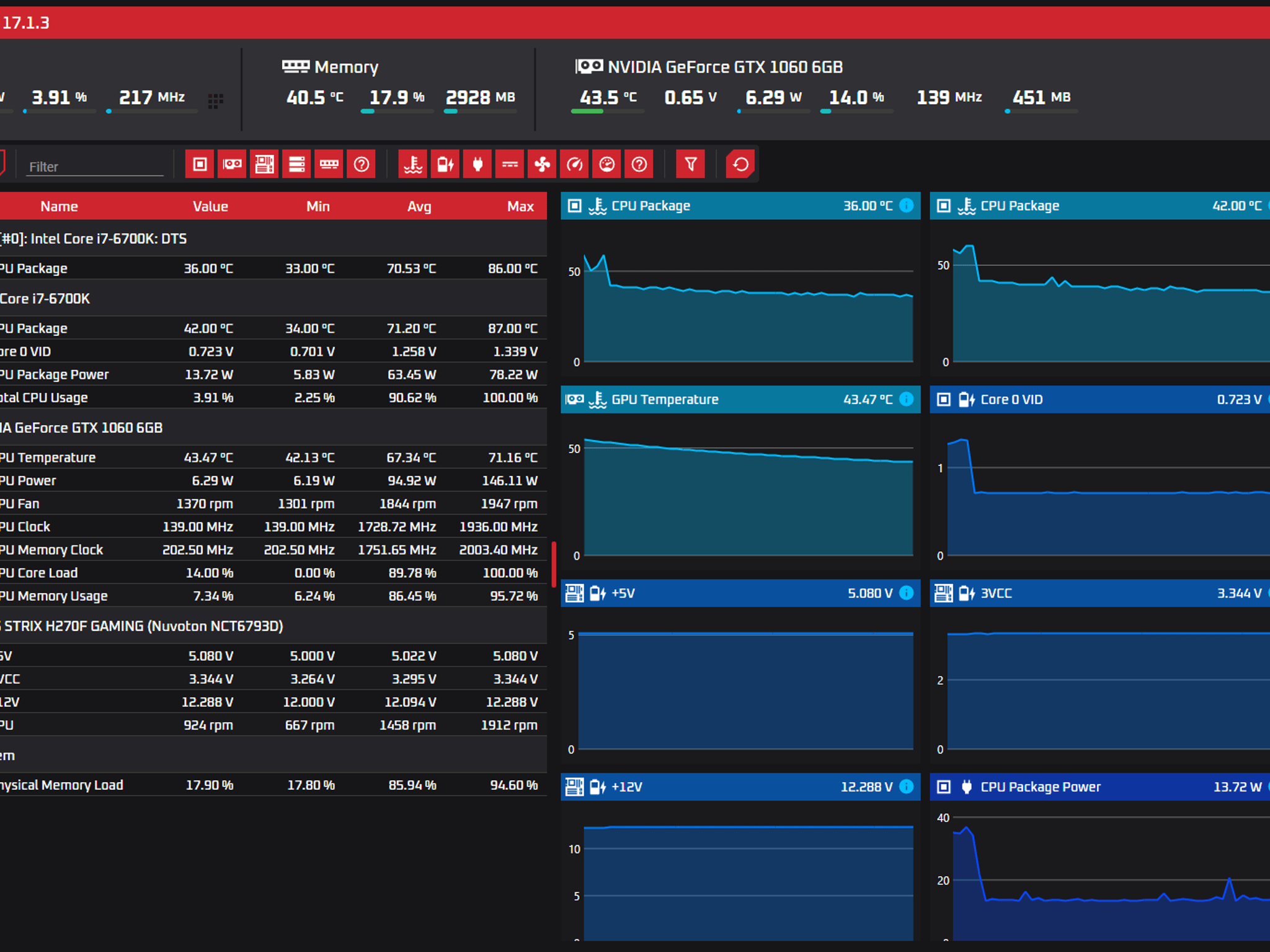Click the plug icon on CPU Package Power graph
Viewport: 1270px width, 952px height.
966,787
